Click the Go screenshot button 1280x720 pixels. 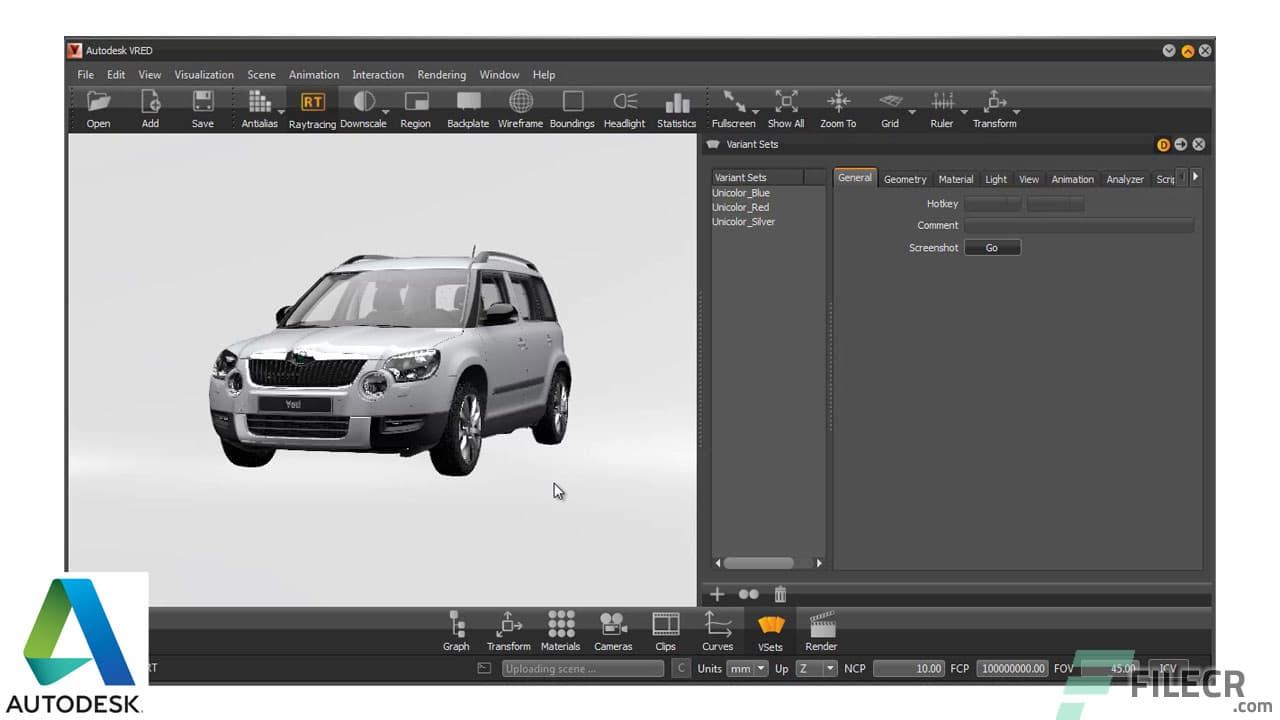click(991, 247)
